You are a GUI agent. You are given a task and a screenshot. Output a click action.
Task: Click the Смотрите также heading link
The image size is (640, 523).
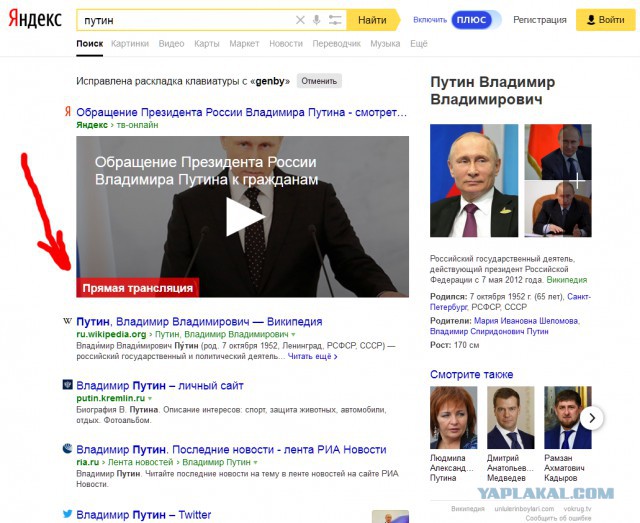pyautogui.click(x=471, y=374)
